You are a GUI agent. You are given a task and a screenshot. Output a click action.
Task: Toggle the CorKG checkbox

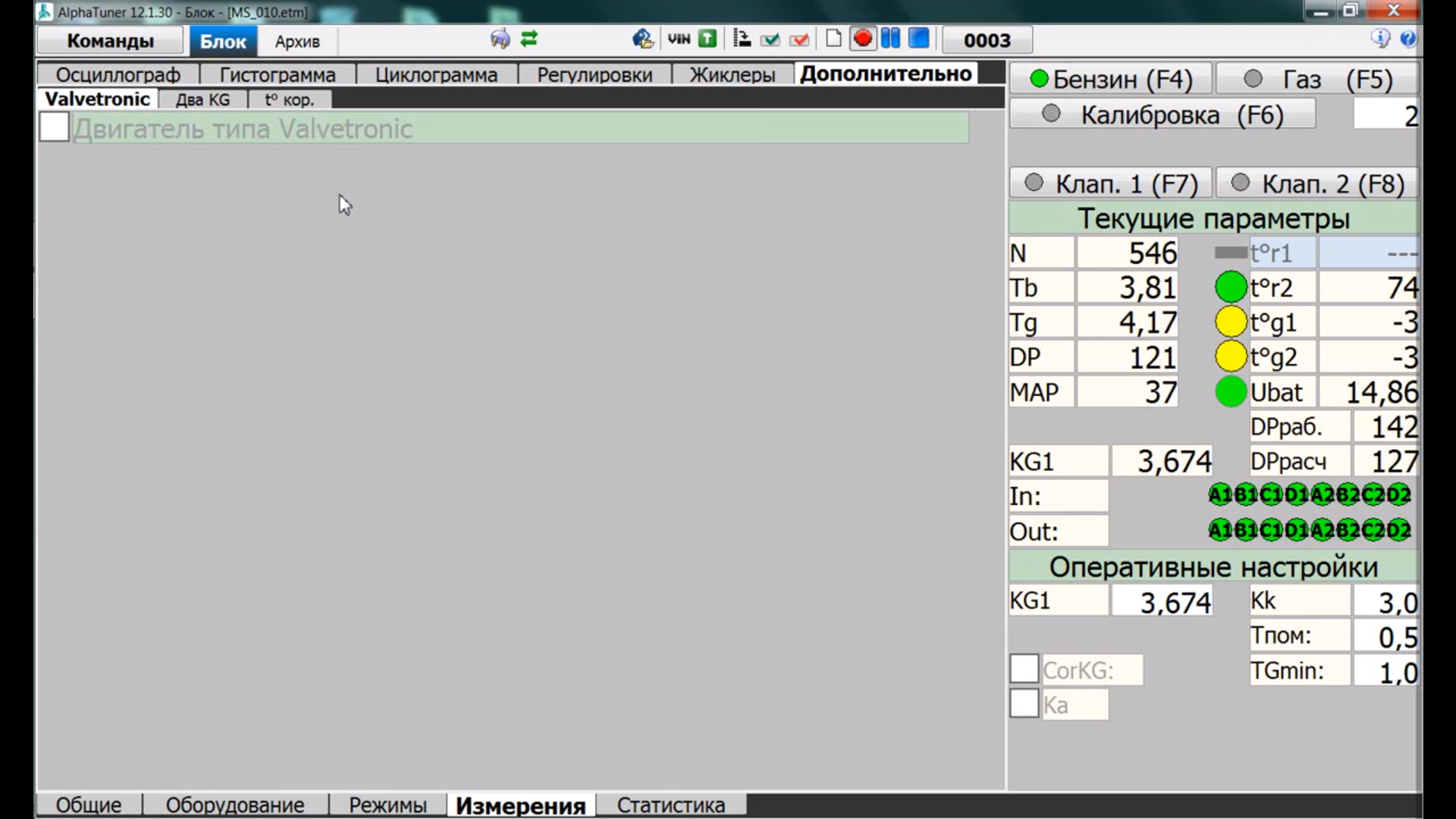click(x=1024, y=669)
